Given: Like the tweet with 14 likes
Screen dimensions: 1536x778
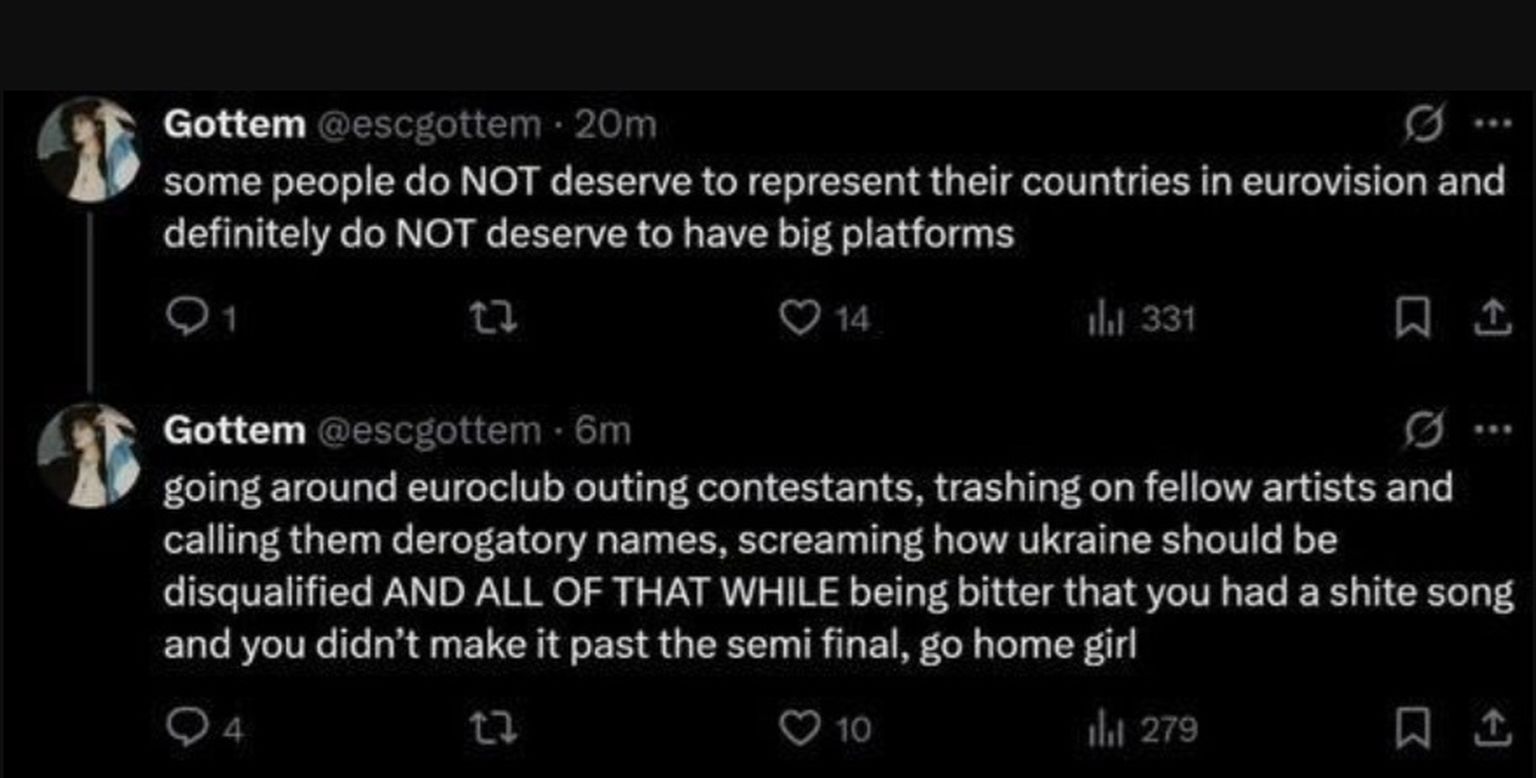Looking at the screenshot, I should coord(797,318).
